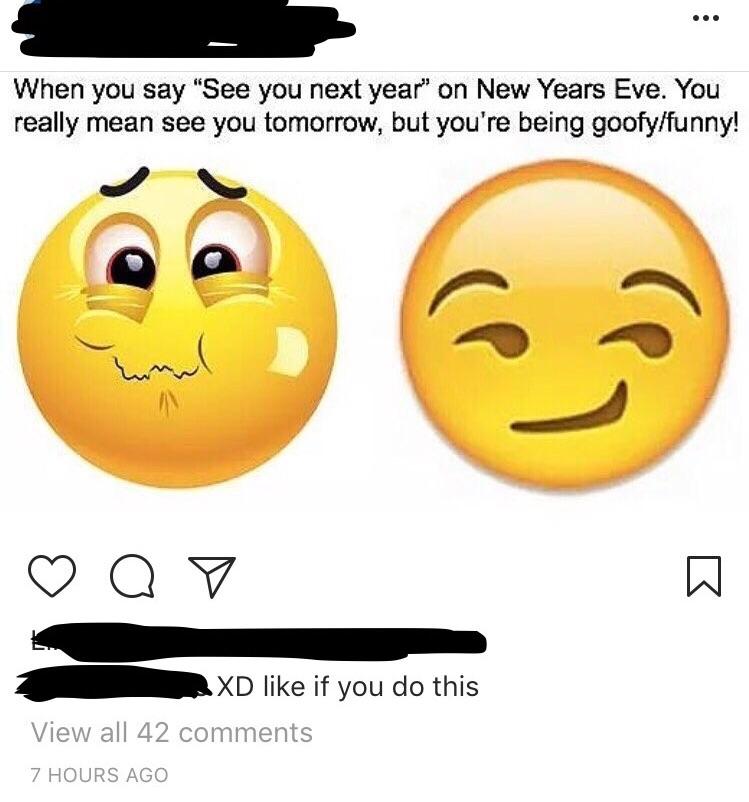Tap blank white area below the emojis
The width and height of the screenshot is (749, 802).
coord(374,522)
